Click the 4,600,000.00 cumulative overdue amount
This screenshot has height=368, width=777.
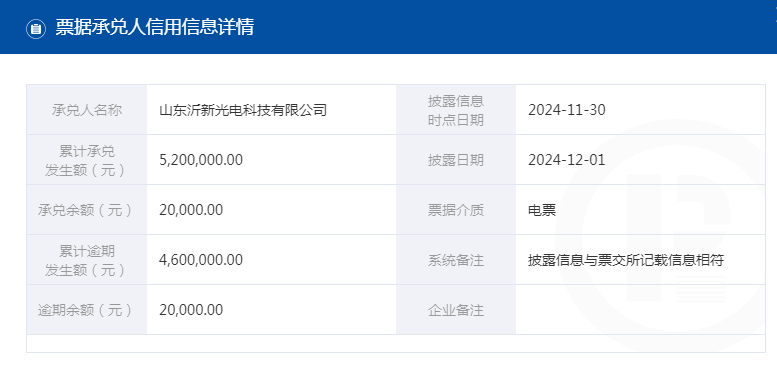(x=201, y=260)
